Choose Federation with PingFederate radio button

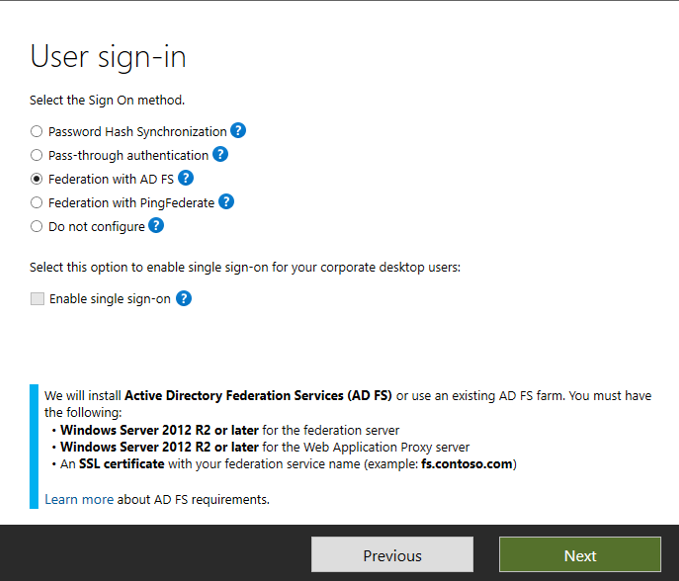[37, 203]
